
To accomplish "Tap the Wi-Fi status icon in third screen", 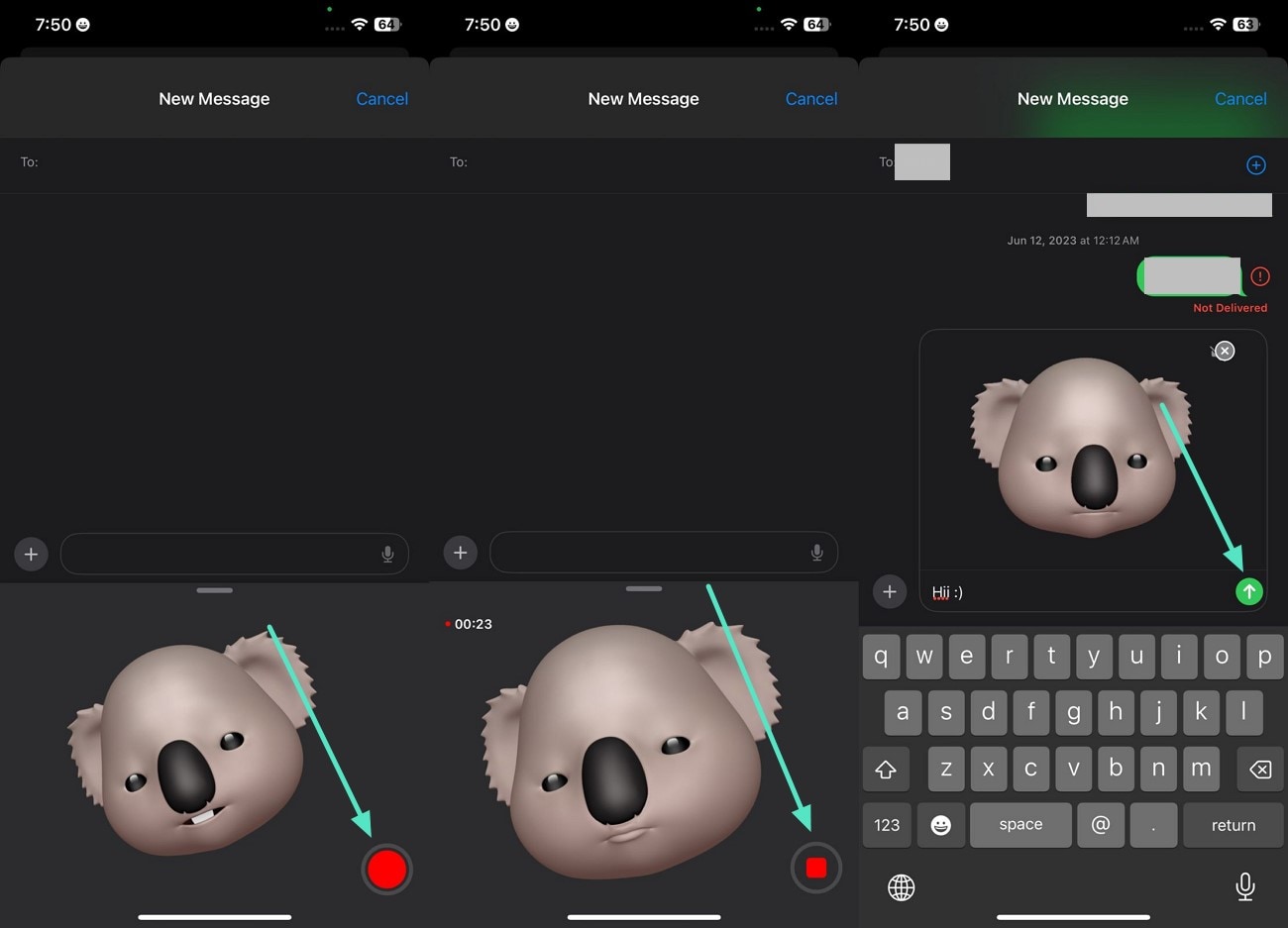I will (1219, 24).
